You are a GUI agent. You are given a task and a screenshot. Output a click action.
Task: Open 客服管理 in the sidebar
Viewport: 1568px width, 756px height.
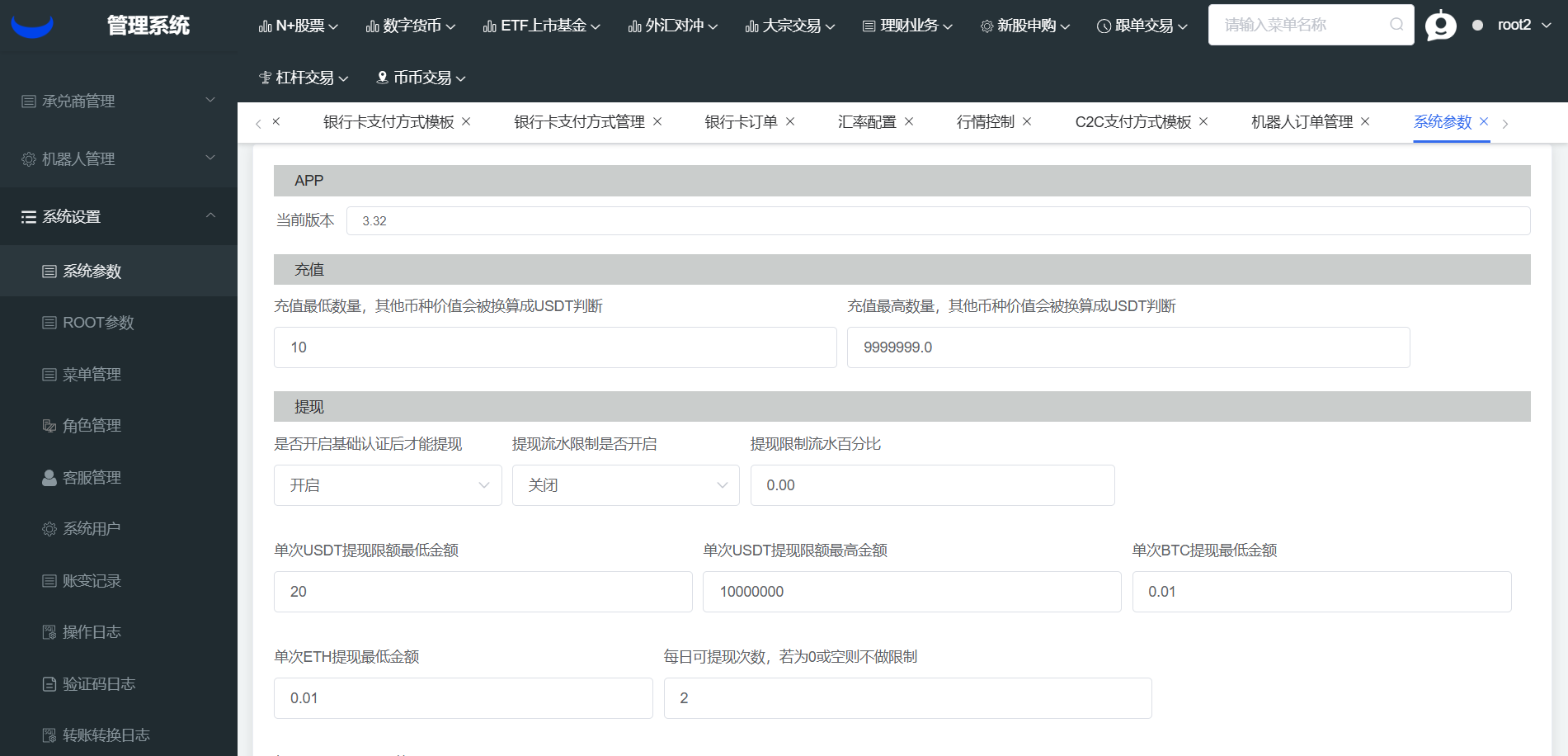[92, 478]
